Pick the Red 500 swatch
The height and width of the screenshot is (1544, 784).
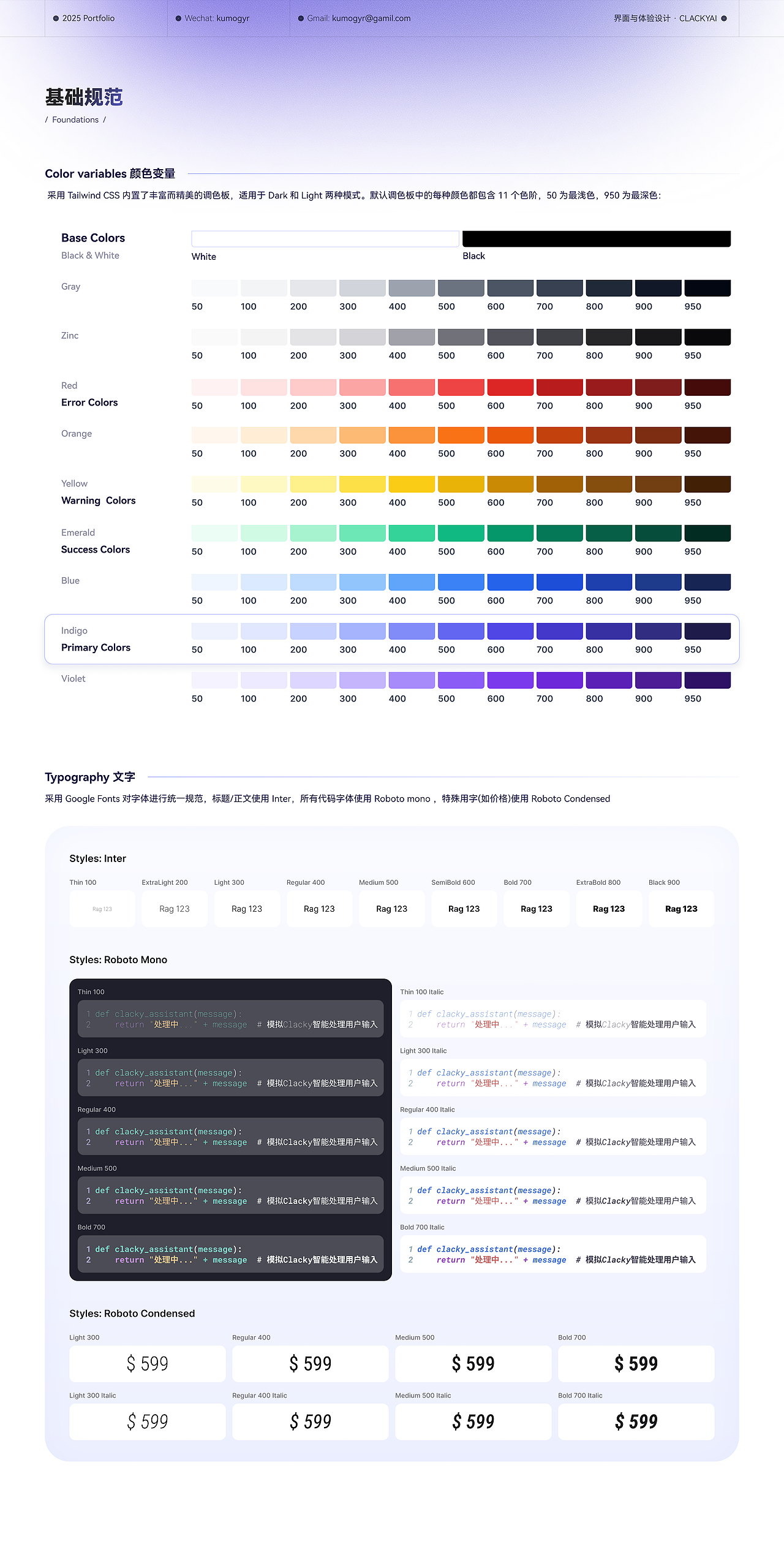point(461,387)
